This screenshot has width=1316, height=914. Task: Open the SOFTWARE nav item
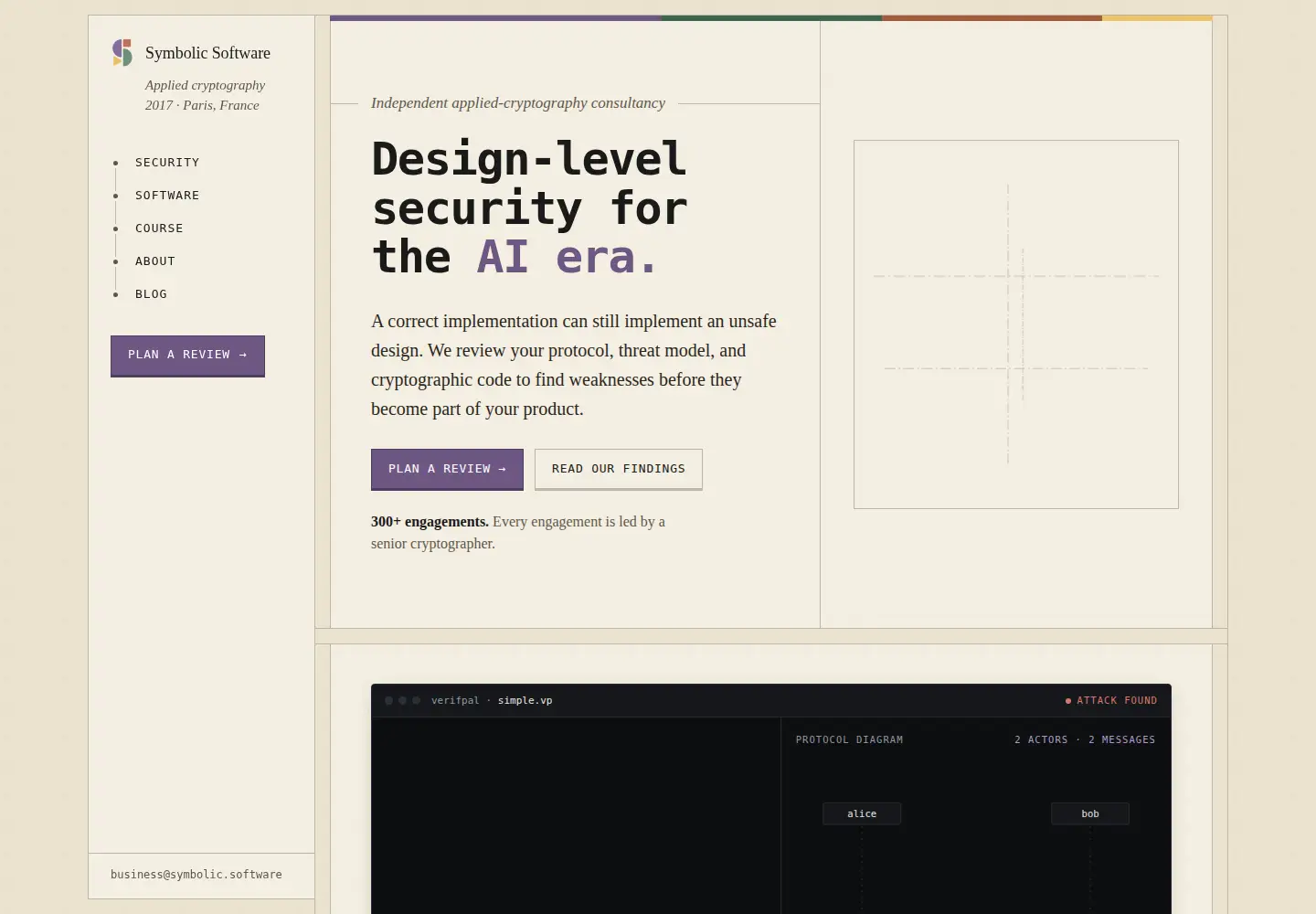[167, 196]
